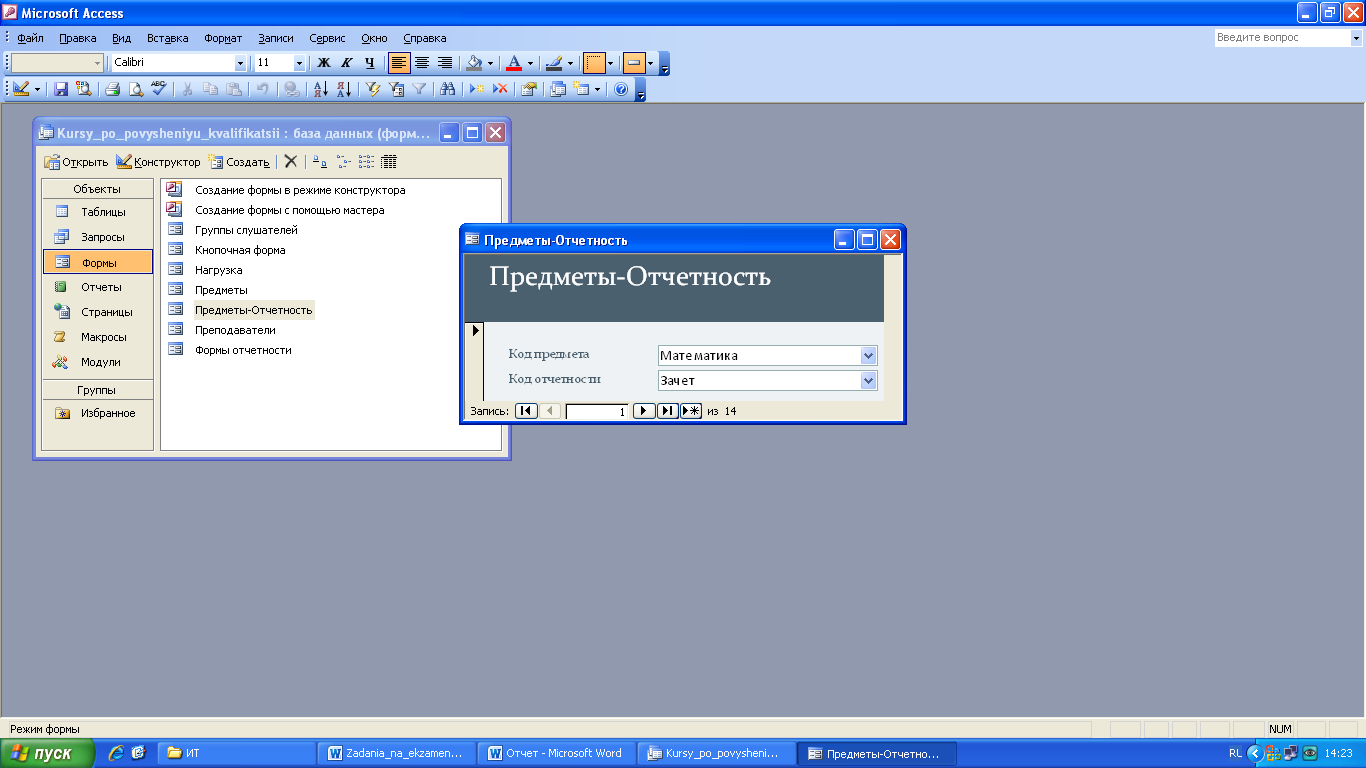This screenshot has width=1366, height=768.
Task: Open the font size 11 dropdown
Action: pos(299,63)
